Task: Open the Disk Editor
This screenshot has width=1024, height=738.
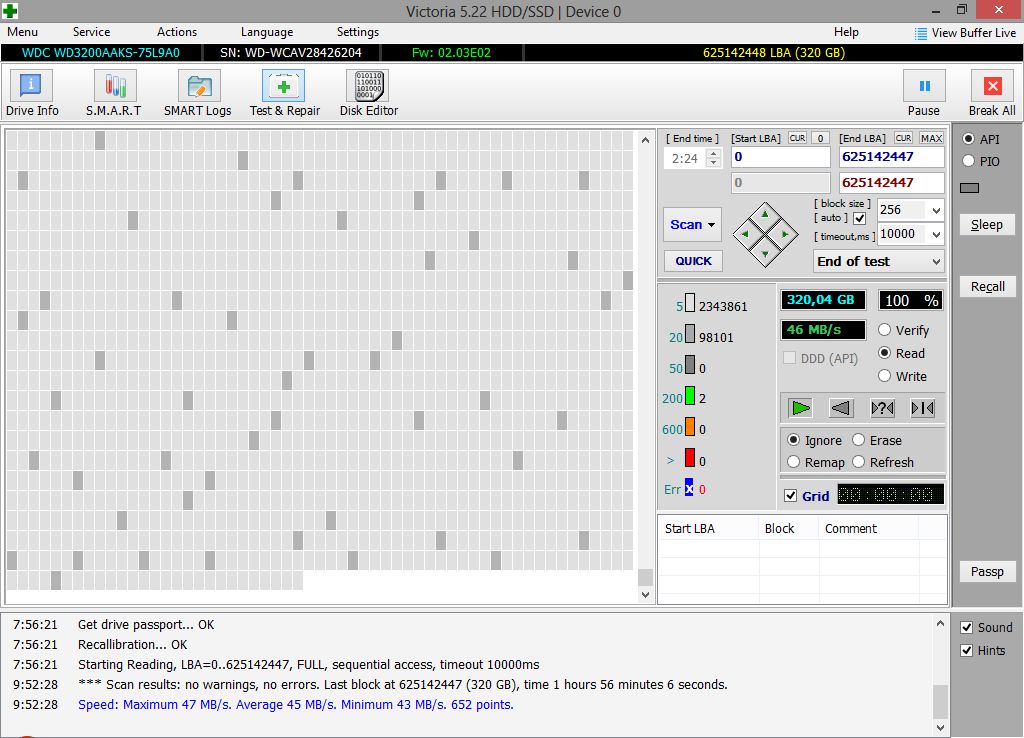Action: click(369, 94)
